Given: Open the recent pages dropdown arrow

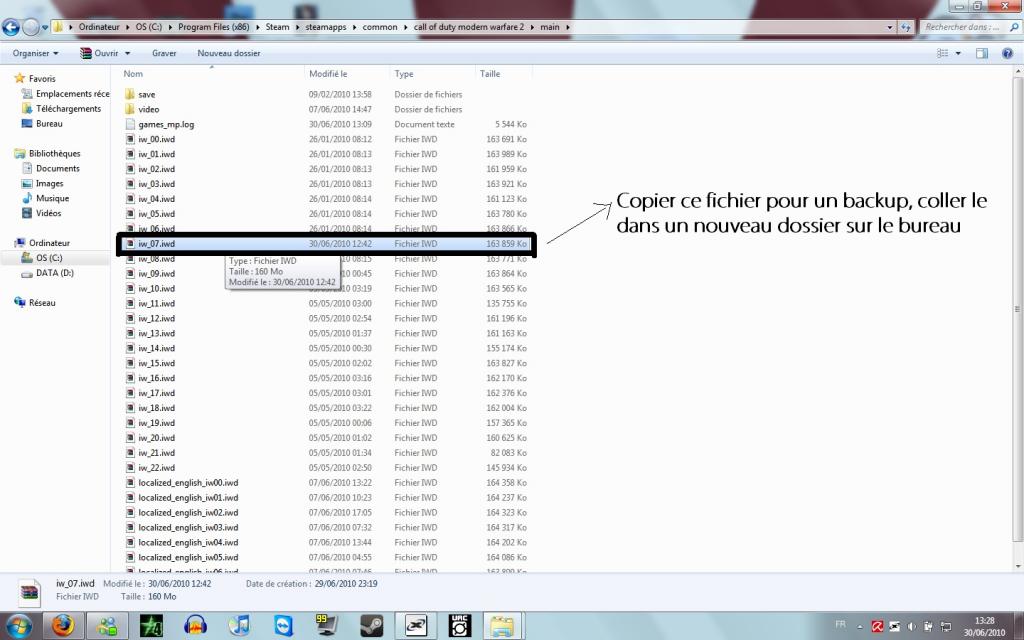Looking at the screenshot, I should pyautogui.click(x=45, y=27).
